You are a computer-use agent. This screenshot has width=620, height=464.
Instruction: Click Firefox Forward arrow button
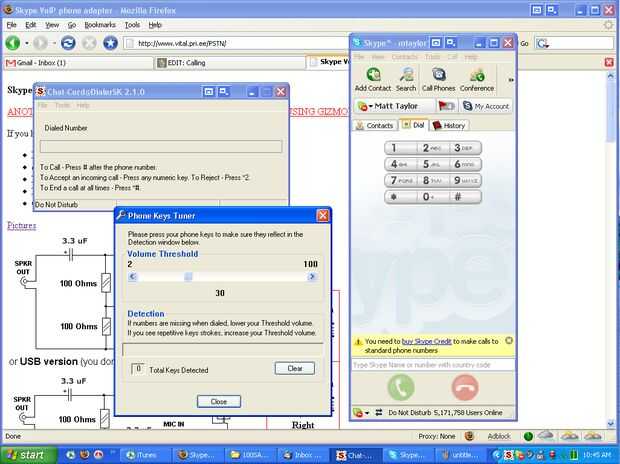click(x=40, y=43)
